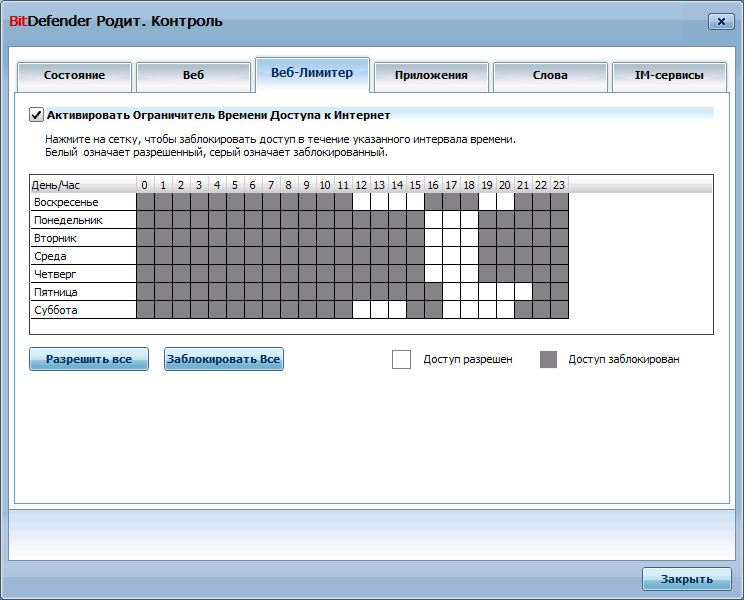Select the Суббота row label

click(56, 310)
